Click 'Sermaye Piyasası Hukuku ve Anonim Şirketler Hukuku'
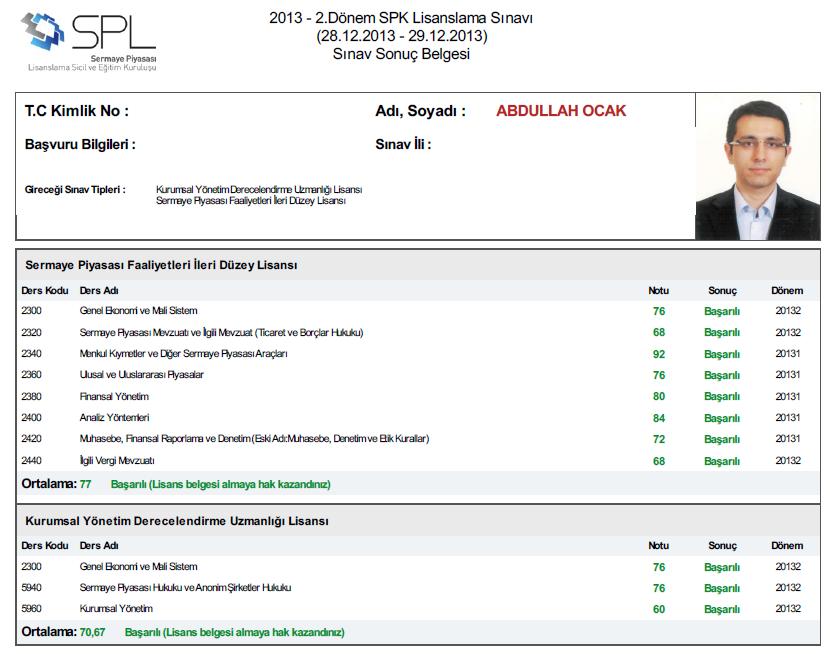Screen dimensions: 830x654 click(x=185, y=587)
